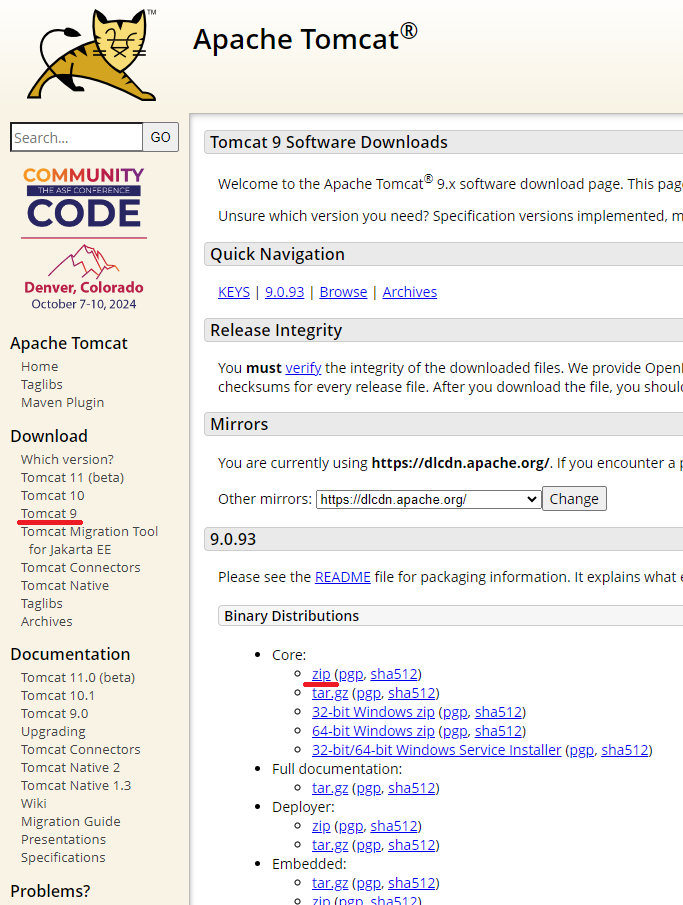Open pgp signature for 64-bit Windows zip

click(x=456, y=731)
